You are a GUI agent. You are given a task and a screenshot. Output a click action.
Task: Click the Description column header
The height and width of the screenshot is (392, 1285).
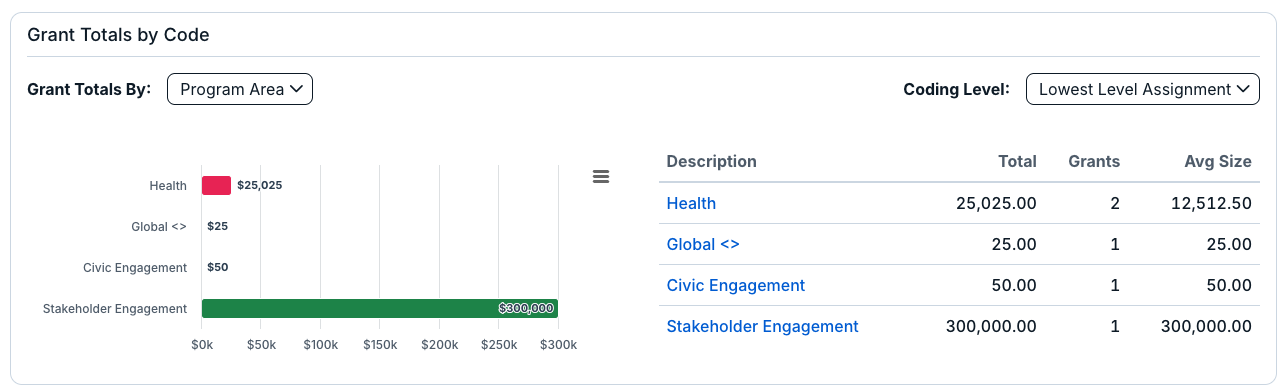point(712,161)
